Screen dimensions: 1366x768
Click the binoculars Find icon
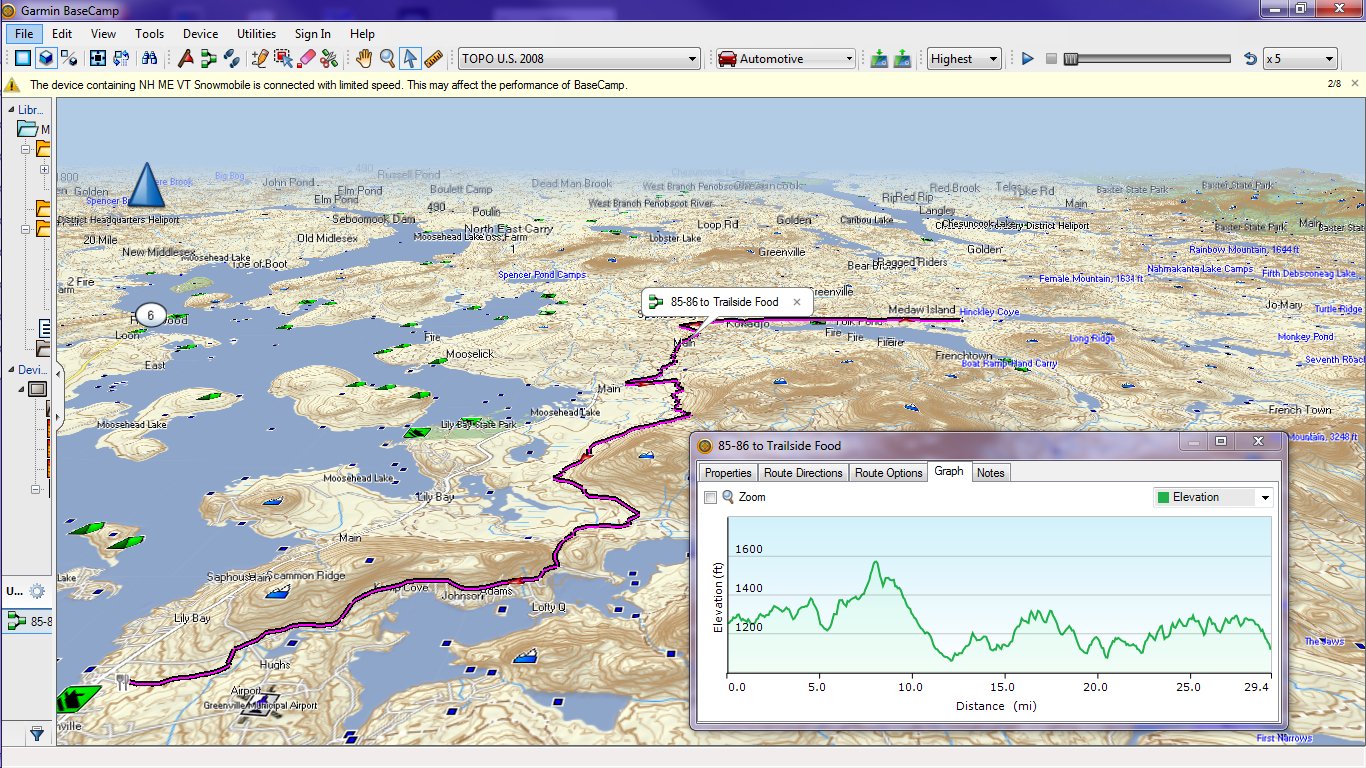click(x=150, y=58)
